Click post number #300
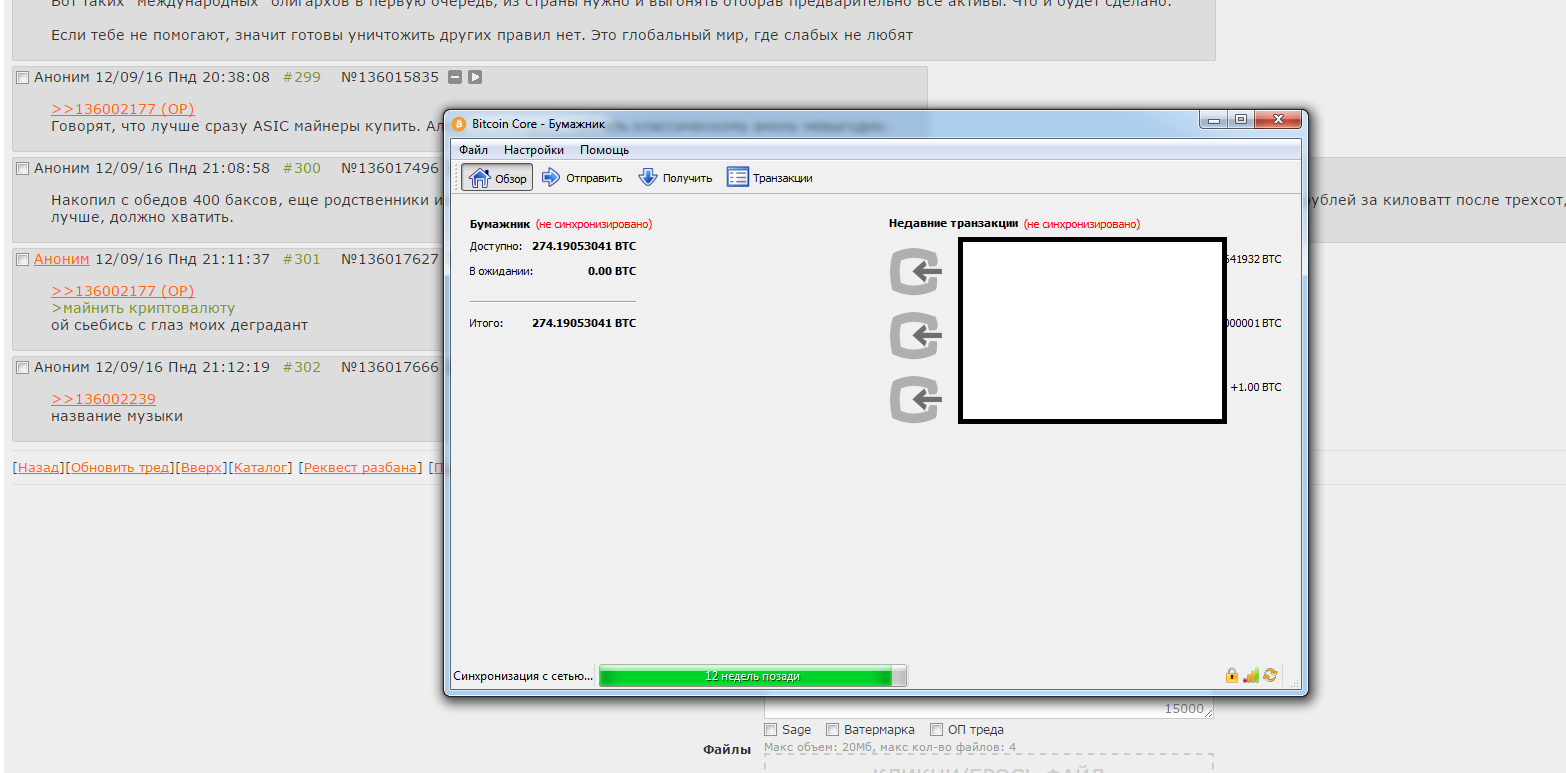This screenshot has height=773, width=1566. pos(302,168)
